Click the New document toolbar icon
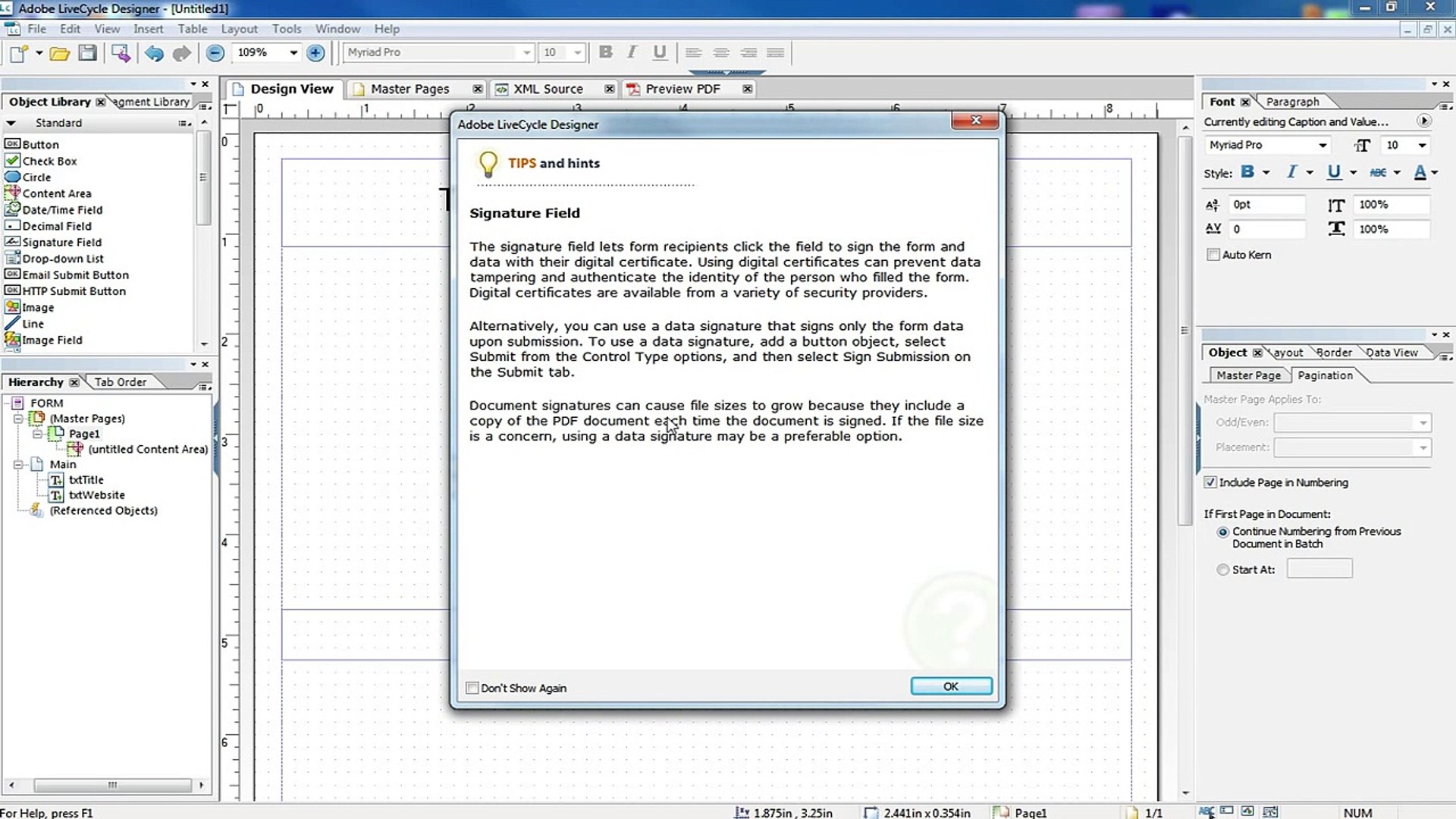 tap(18, 53)
